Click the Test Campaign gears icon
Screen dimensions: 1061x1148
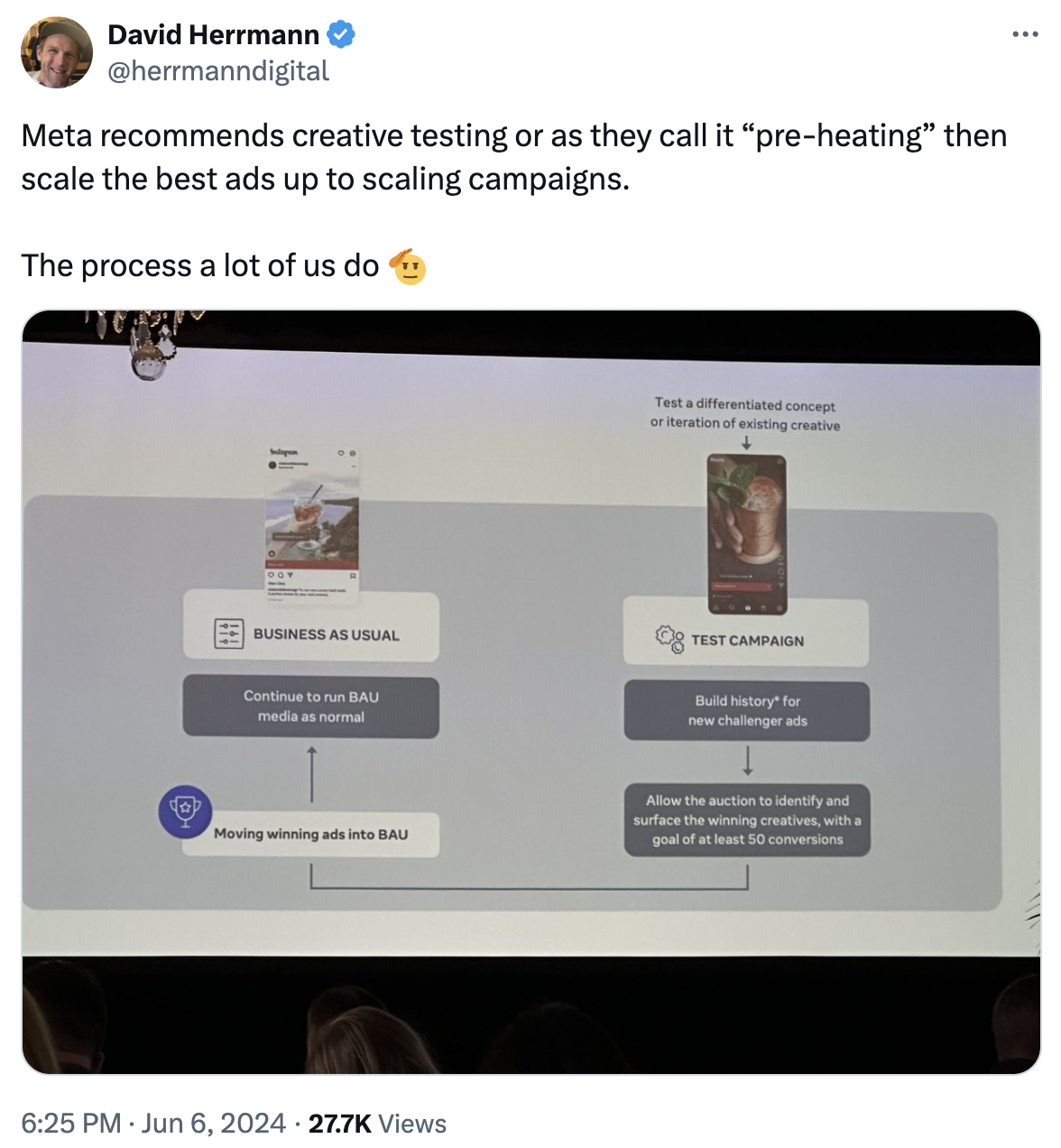tap(669, 639)
